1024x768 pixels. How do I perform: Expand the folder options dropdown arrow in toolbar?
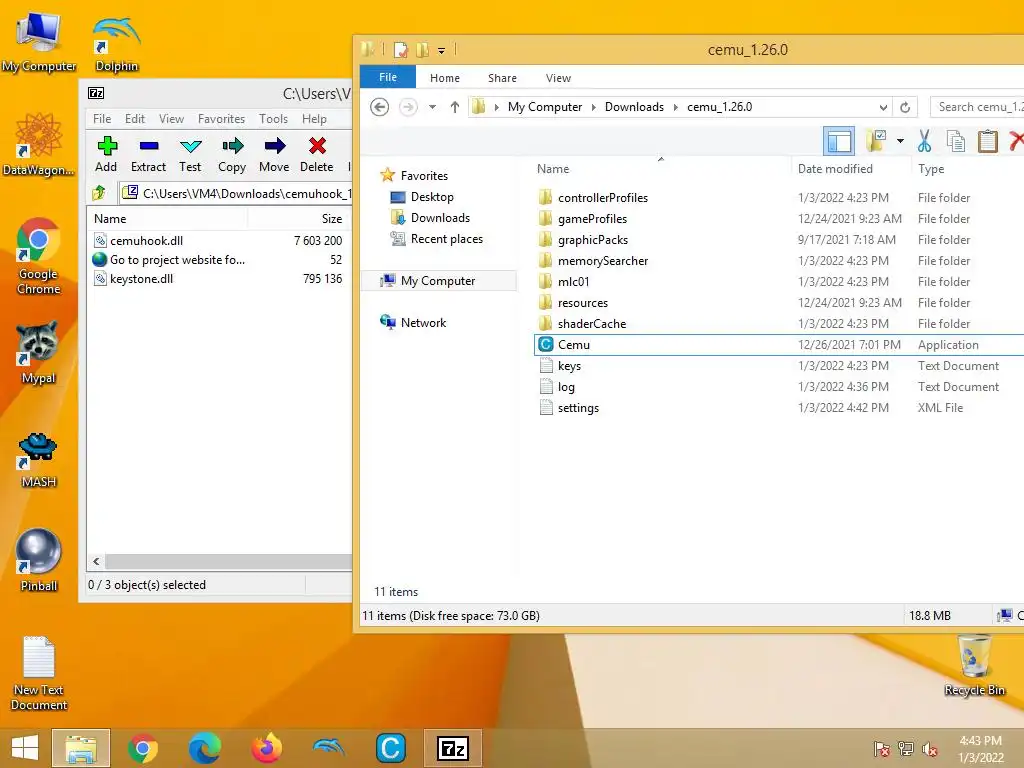(900, 141)
